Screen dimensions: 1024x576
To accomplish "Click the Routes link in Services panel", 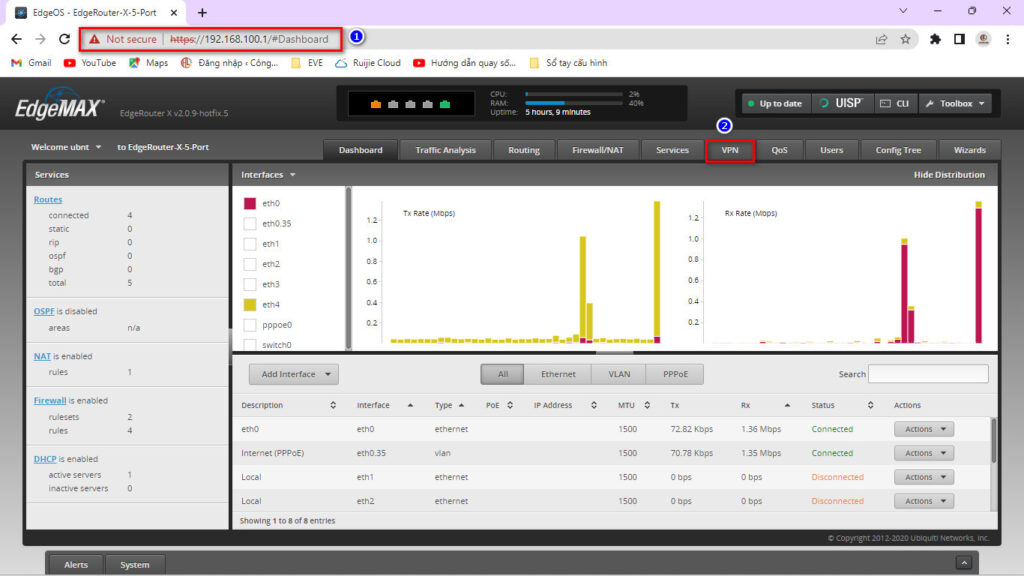I will tap(48, 200).
